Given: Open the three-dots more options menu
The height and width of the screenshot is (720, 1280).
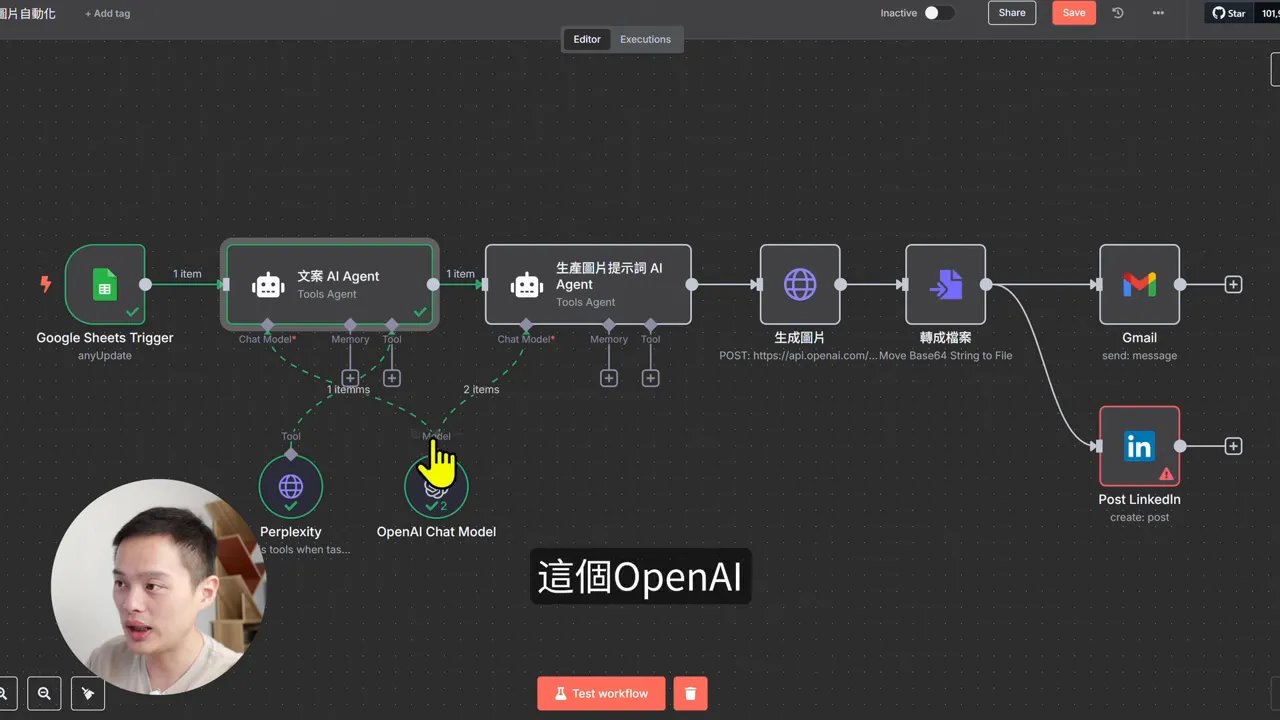Looking at the screenshot, I should [1158, 13].
